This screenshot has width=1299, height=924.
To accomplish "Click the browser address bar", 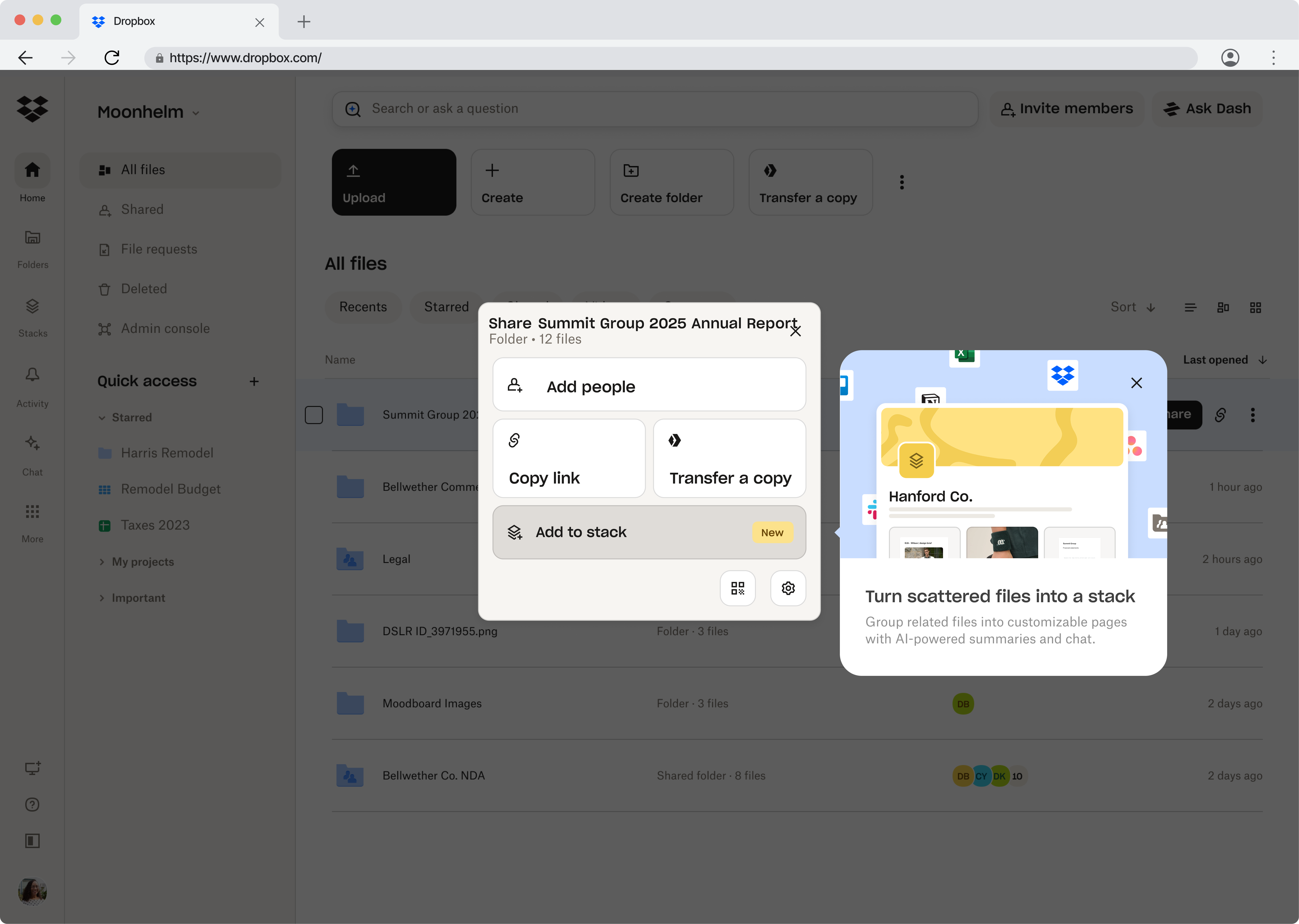I will pyautogui.click(x=671, y=57).
